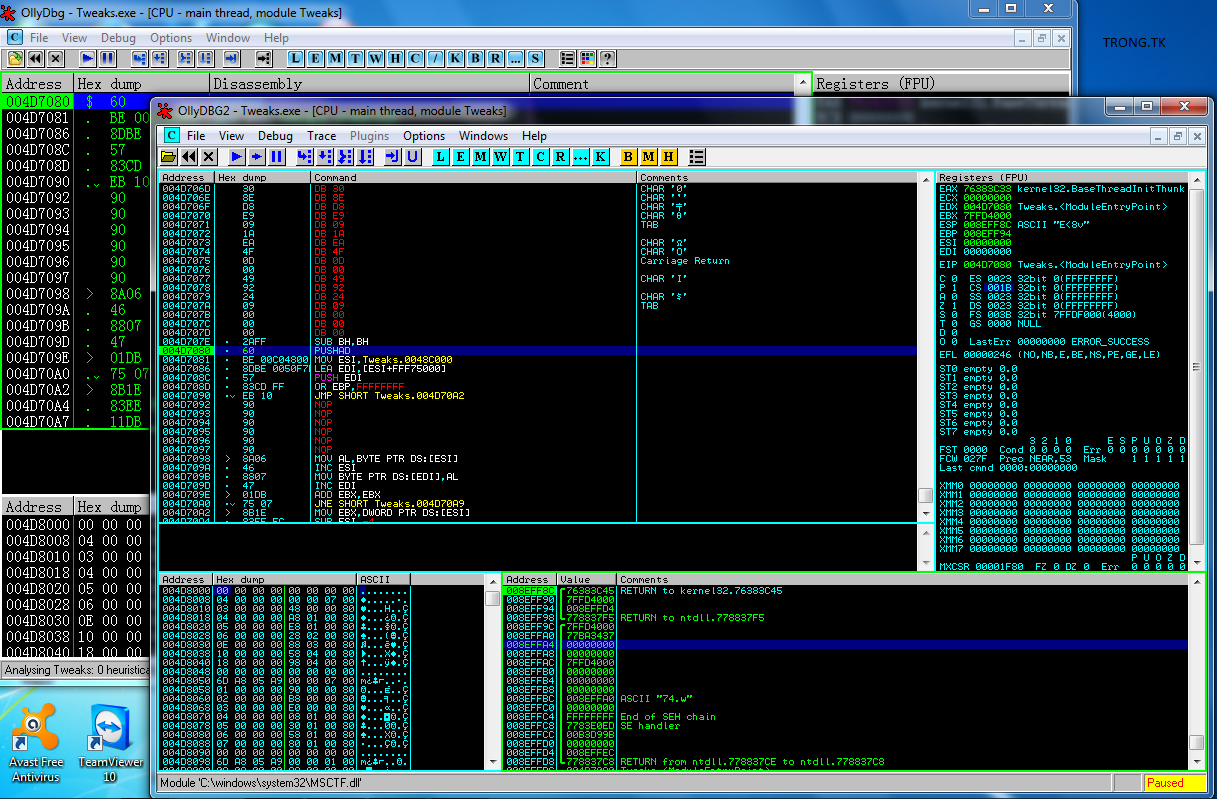Open Threads via OllyDBG2's T icon
Viewport: 1217px width, 799px height.
click(520, 157)
